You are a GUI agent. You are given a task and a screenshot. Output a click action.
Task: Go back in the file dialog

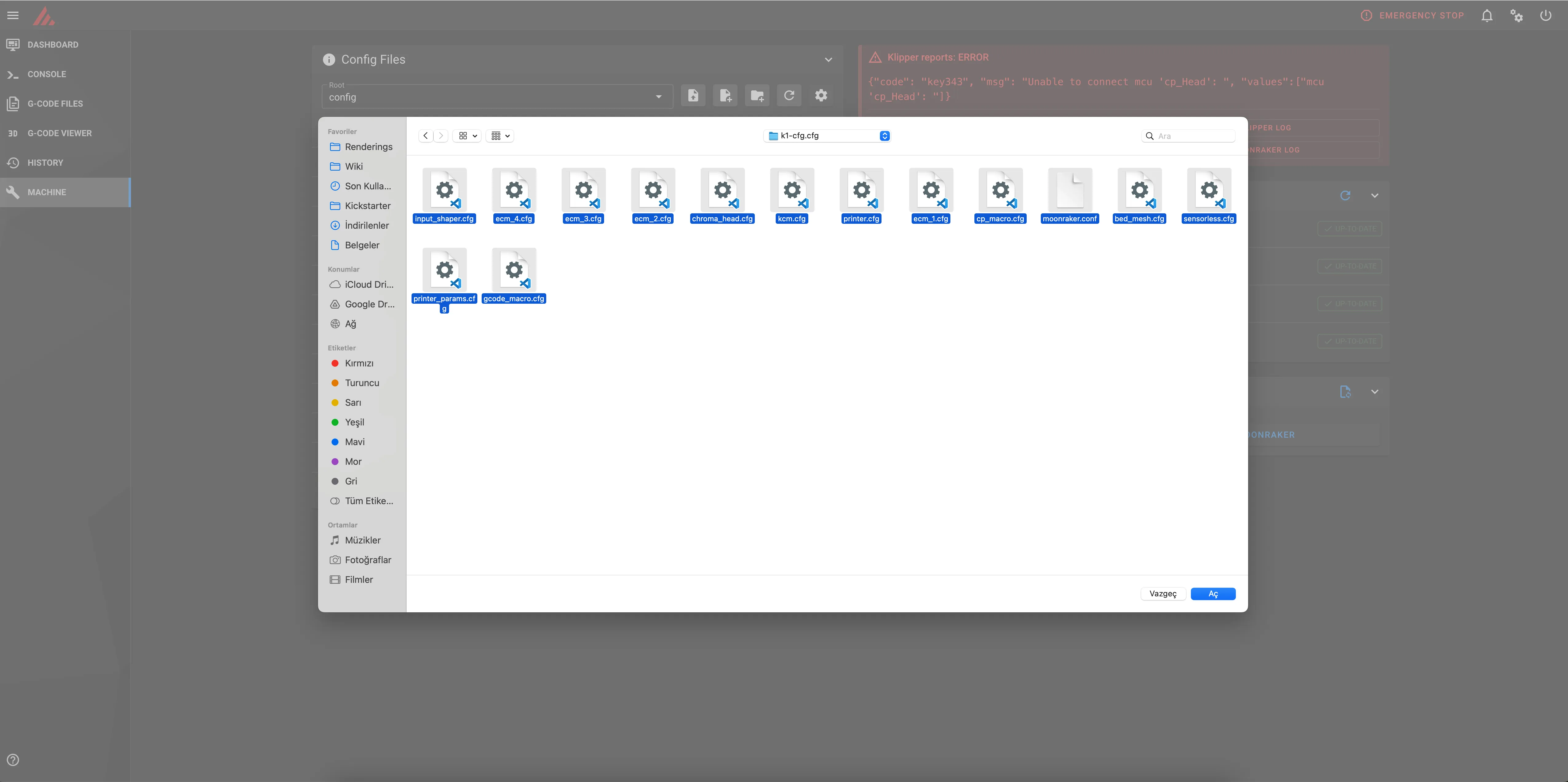(x=425, y=136)
